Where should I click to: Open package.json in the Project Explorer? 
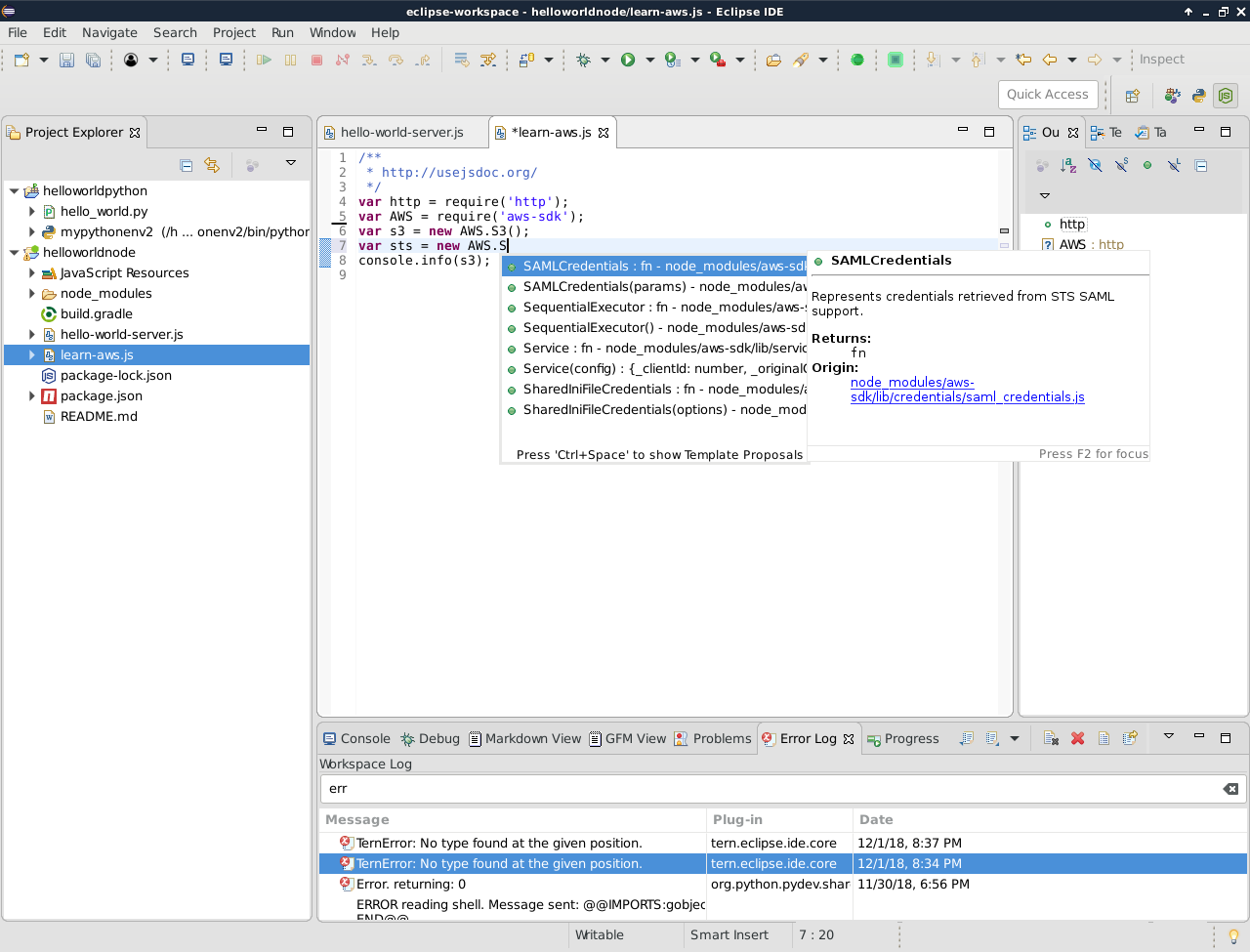click(101, 396)
